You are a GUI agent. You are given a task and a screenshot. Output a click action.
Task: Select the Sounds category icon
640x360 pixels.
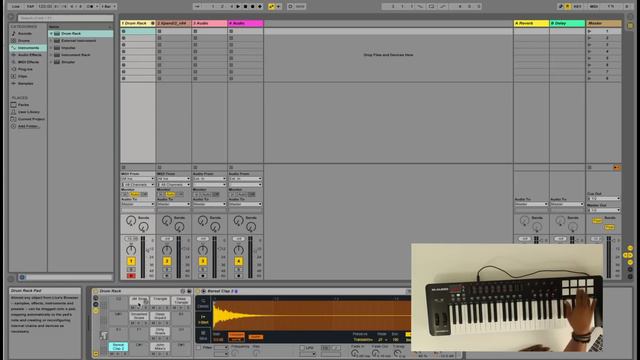tap(13, 33)
